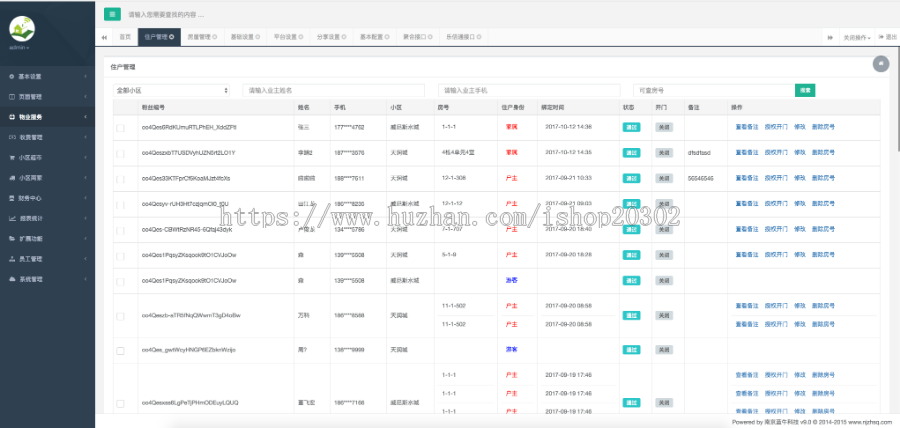900x428 pixels.
Task: Expand the 财务中心 sidebar chevron
Action: coord(85,198)
